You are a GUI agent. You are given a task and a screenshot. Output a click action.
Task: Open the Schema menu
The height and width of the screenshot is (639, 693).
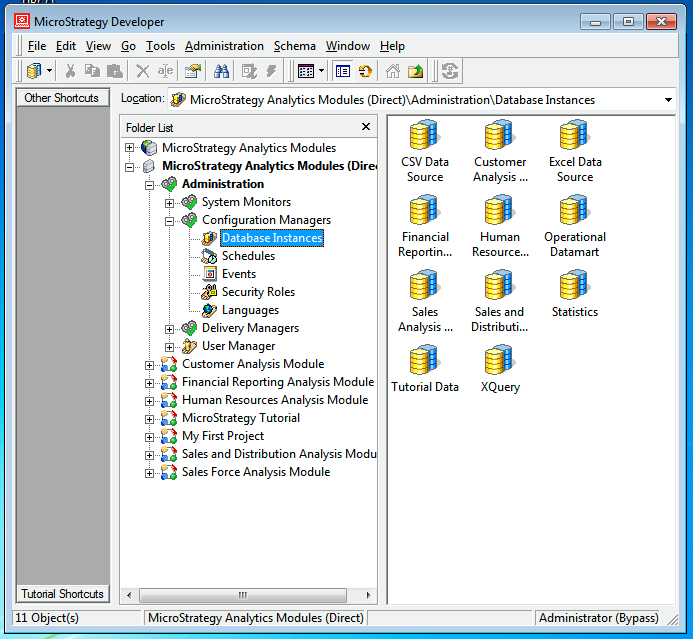click(294, 46)
